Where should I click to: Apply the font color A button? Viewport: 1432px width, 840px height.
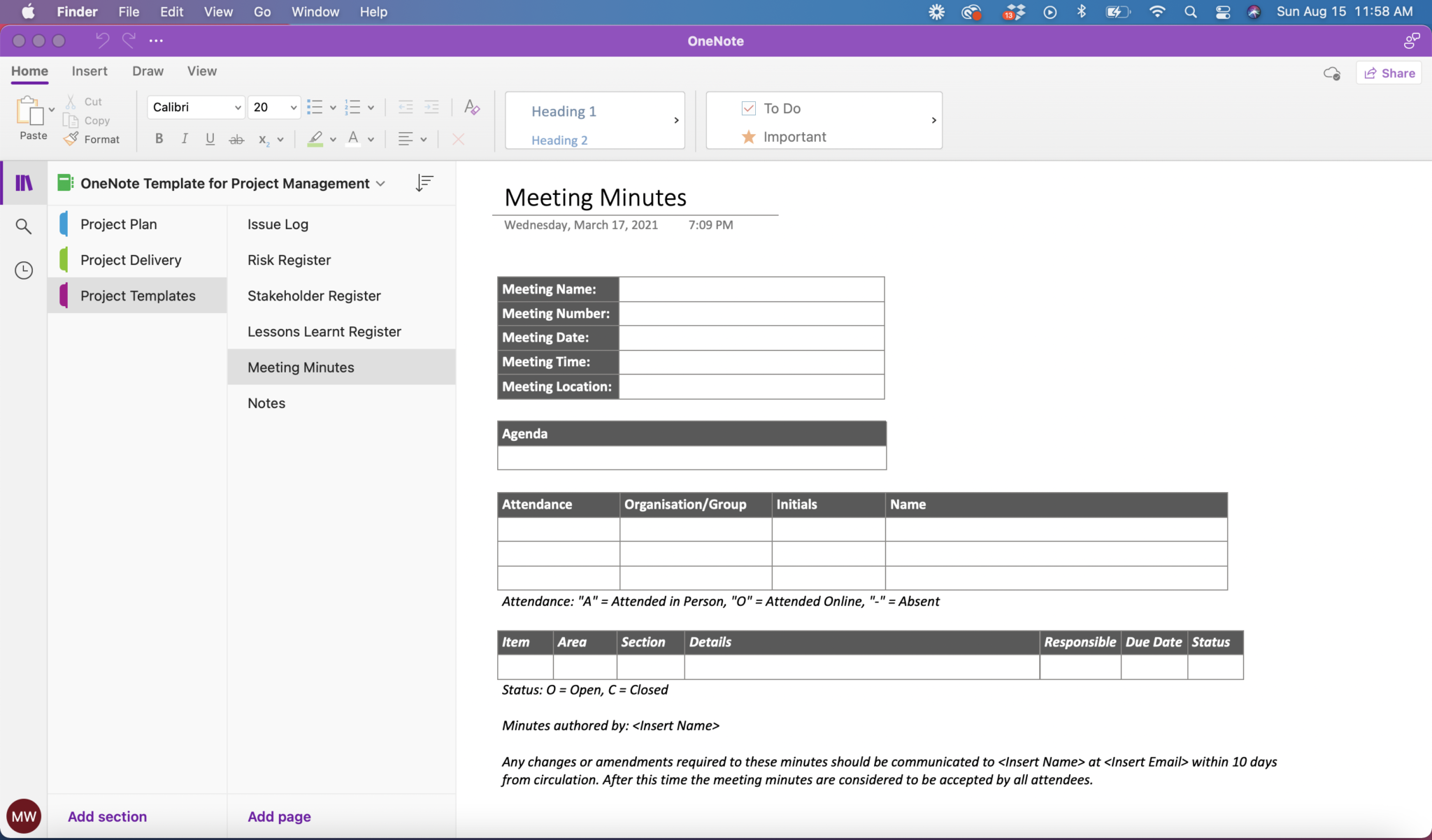coord(353,139)
